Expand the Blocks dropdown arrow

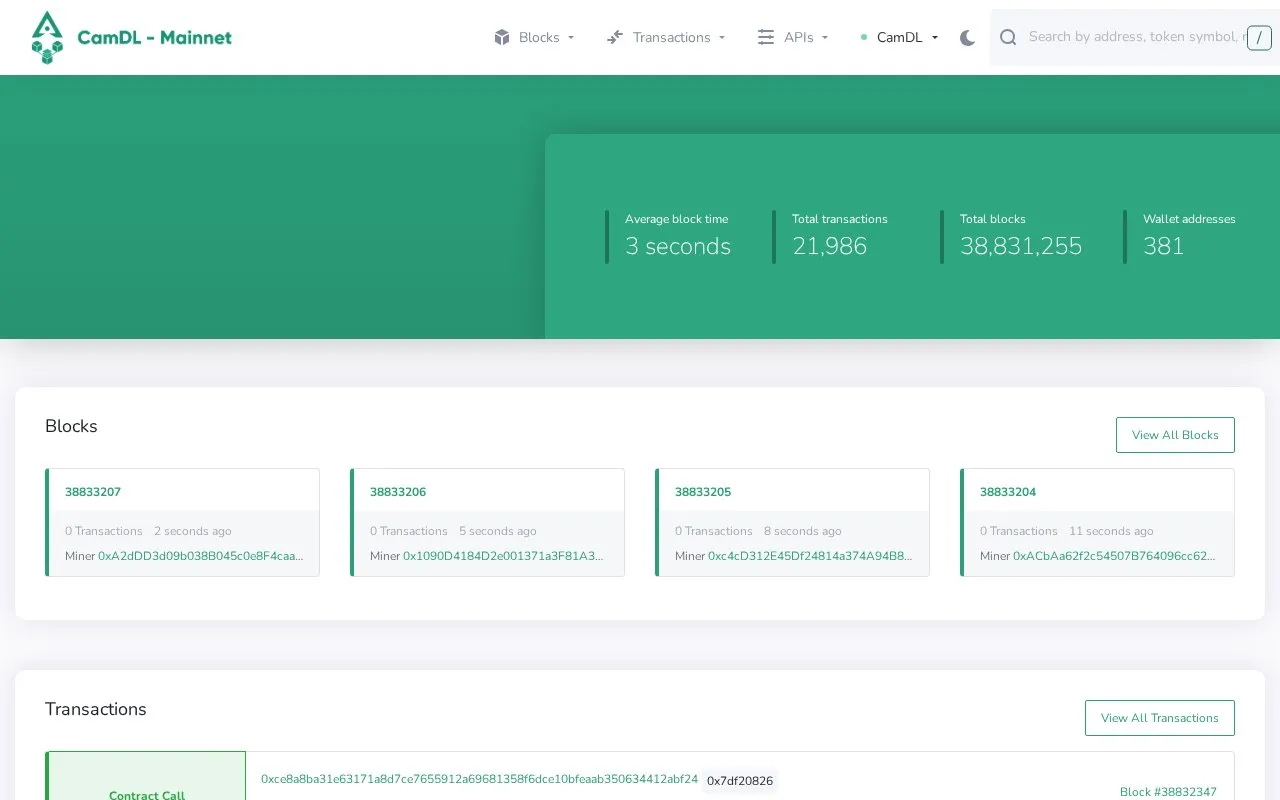pos(571,38)
